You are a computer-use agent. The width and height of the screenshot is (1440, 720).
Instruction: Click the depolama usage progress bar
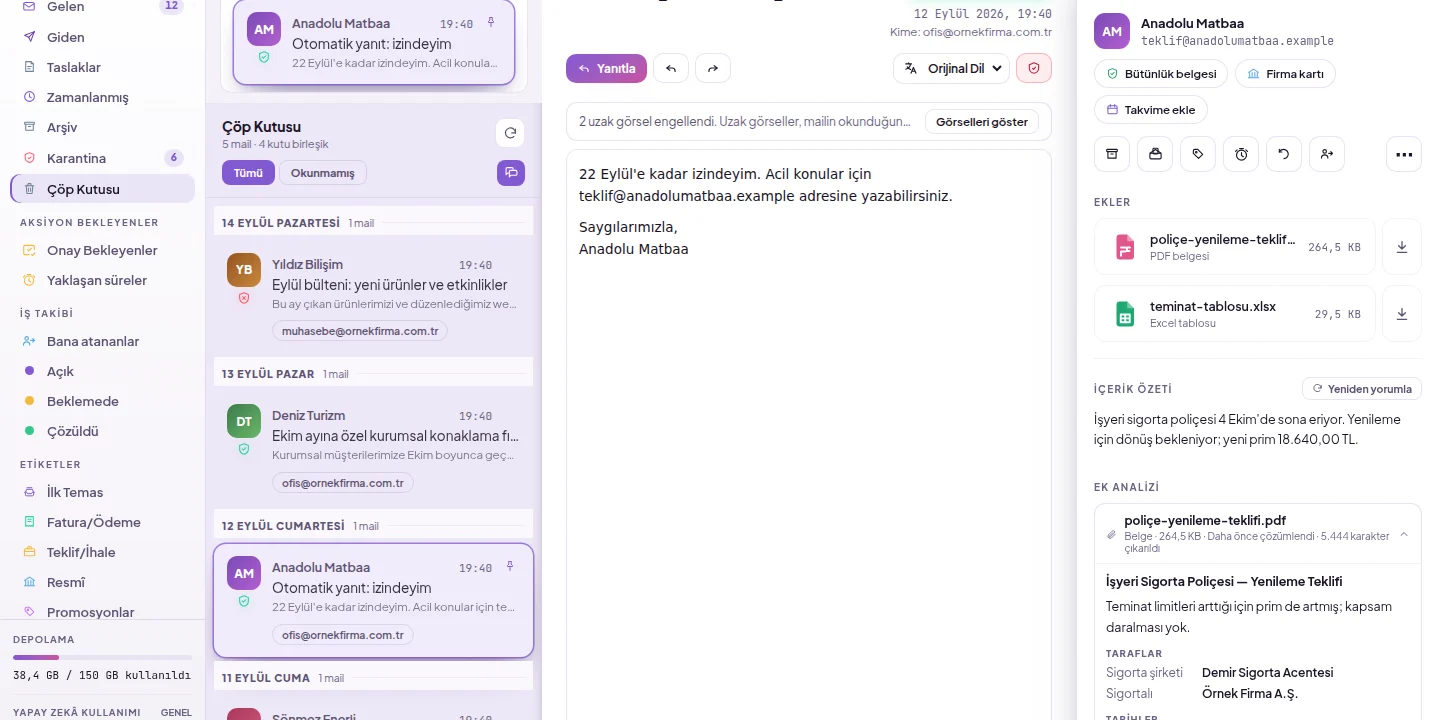102,657
